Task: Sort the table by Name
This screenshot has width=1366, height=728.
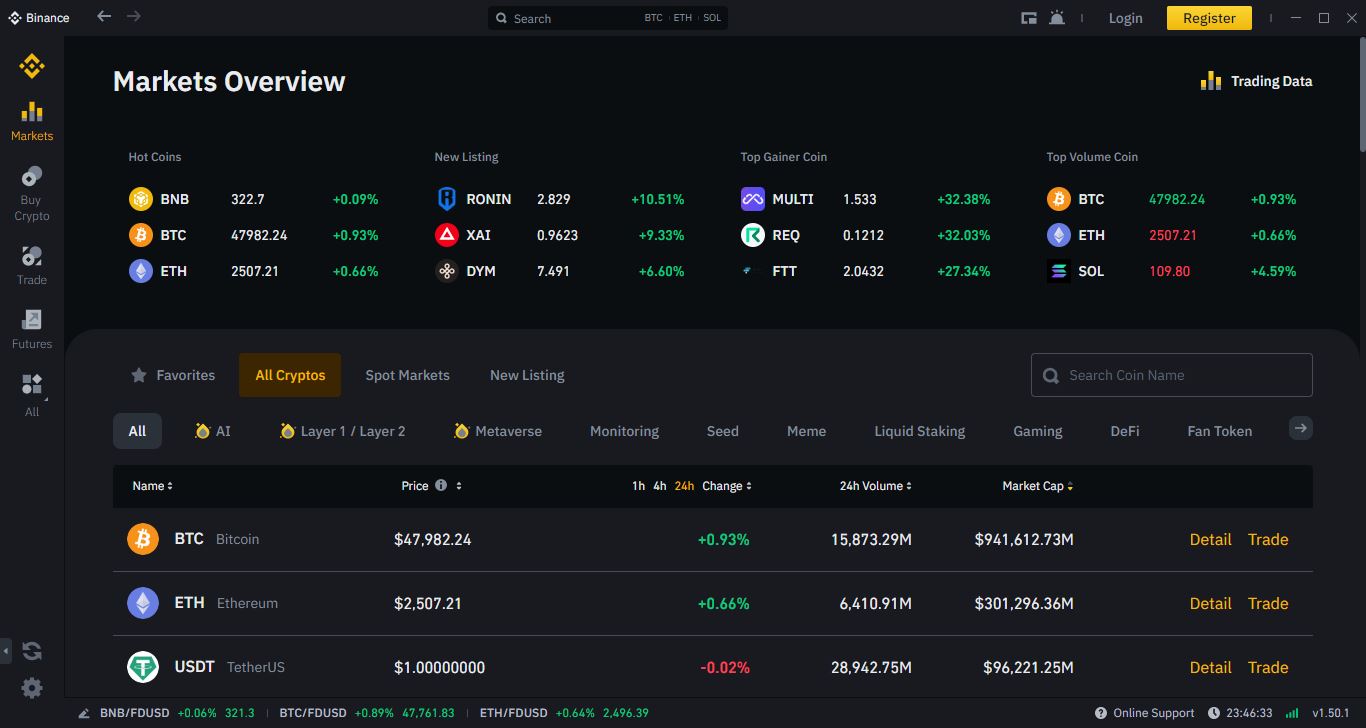Action: point(153,486)
